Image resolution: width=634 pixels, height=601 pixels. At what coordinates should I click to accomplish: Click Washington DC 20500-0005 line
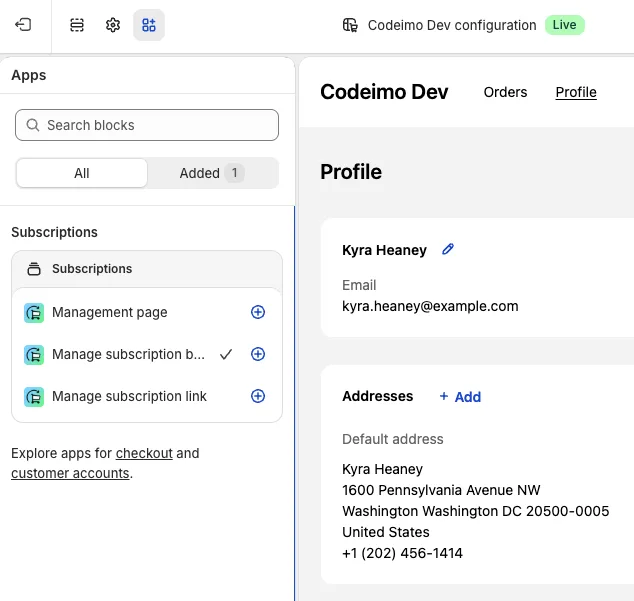(x=476, y=511)
